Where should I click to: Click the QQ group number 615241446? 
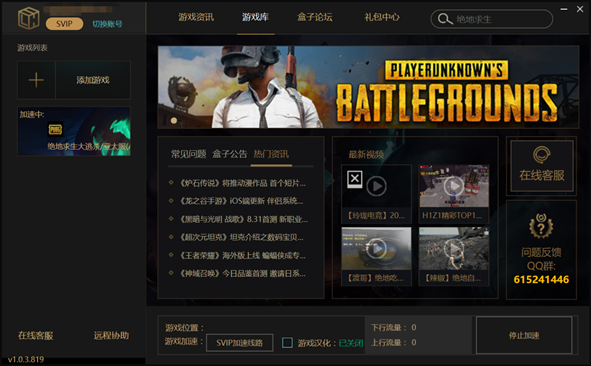tap(541, 279)
